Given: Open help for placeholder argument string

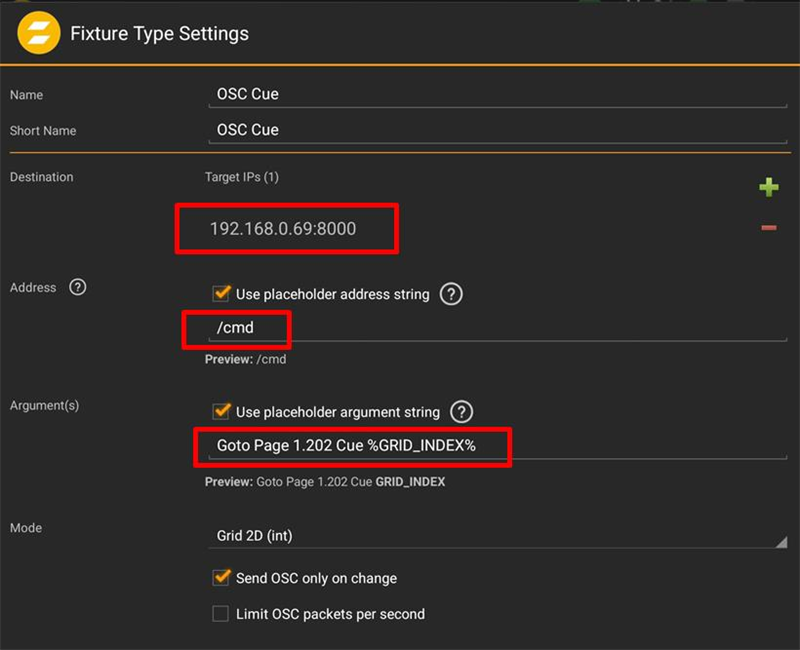Looking at the screenshot, I should pos(461,411).
